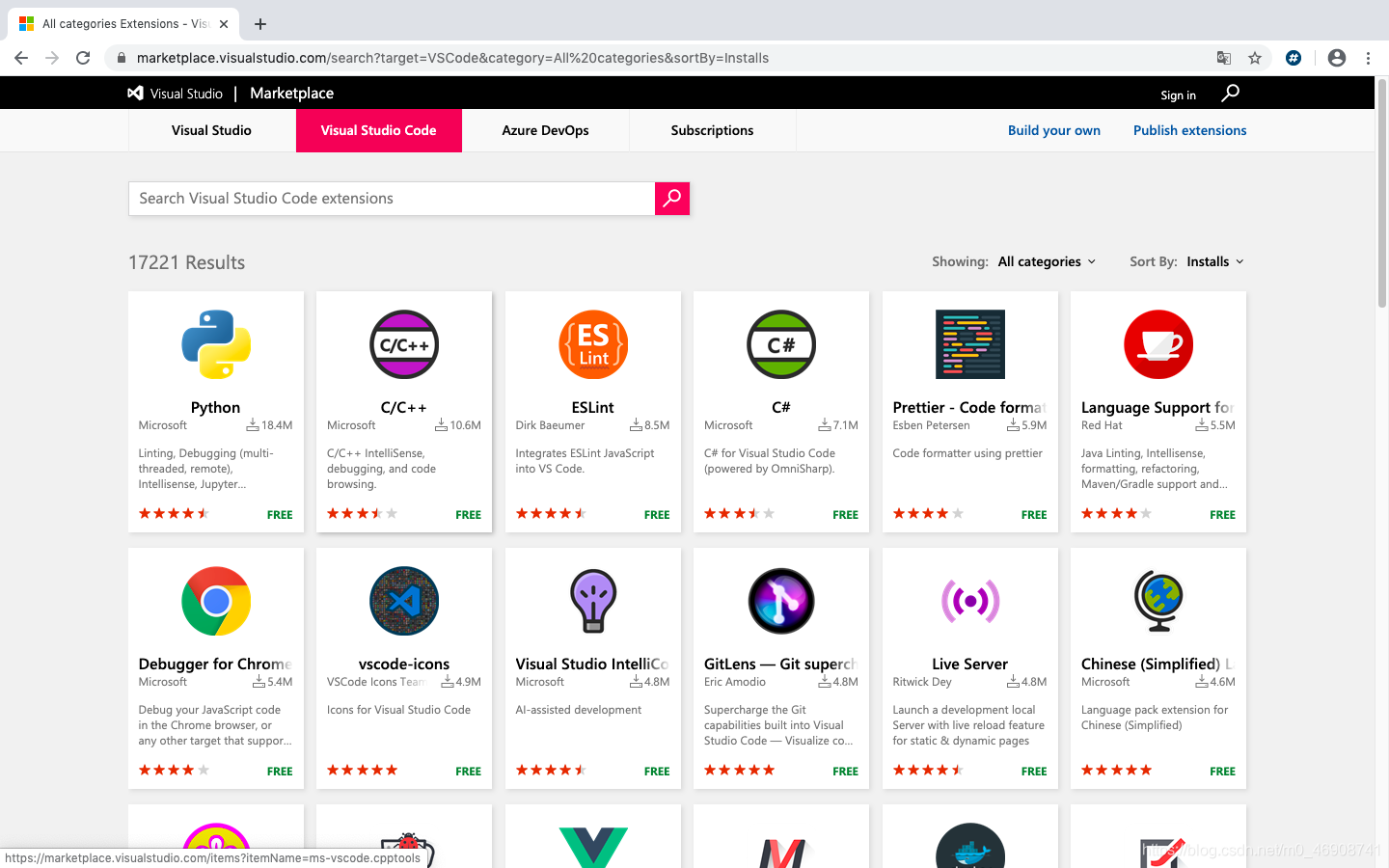Reload the page with the refresh icon
This screenshot has width=1389, height=868.
(83, 58)
